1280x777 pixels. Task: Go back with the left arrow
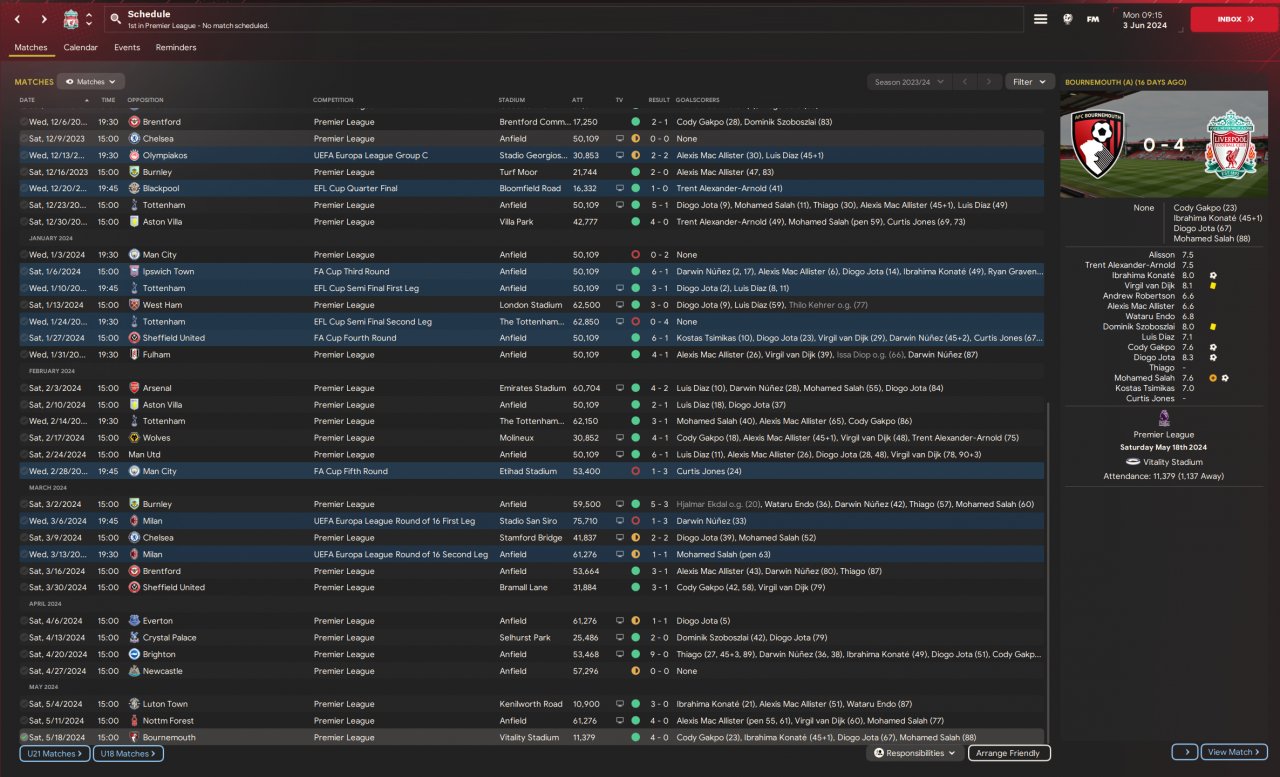point(17,19)
